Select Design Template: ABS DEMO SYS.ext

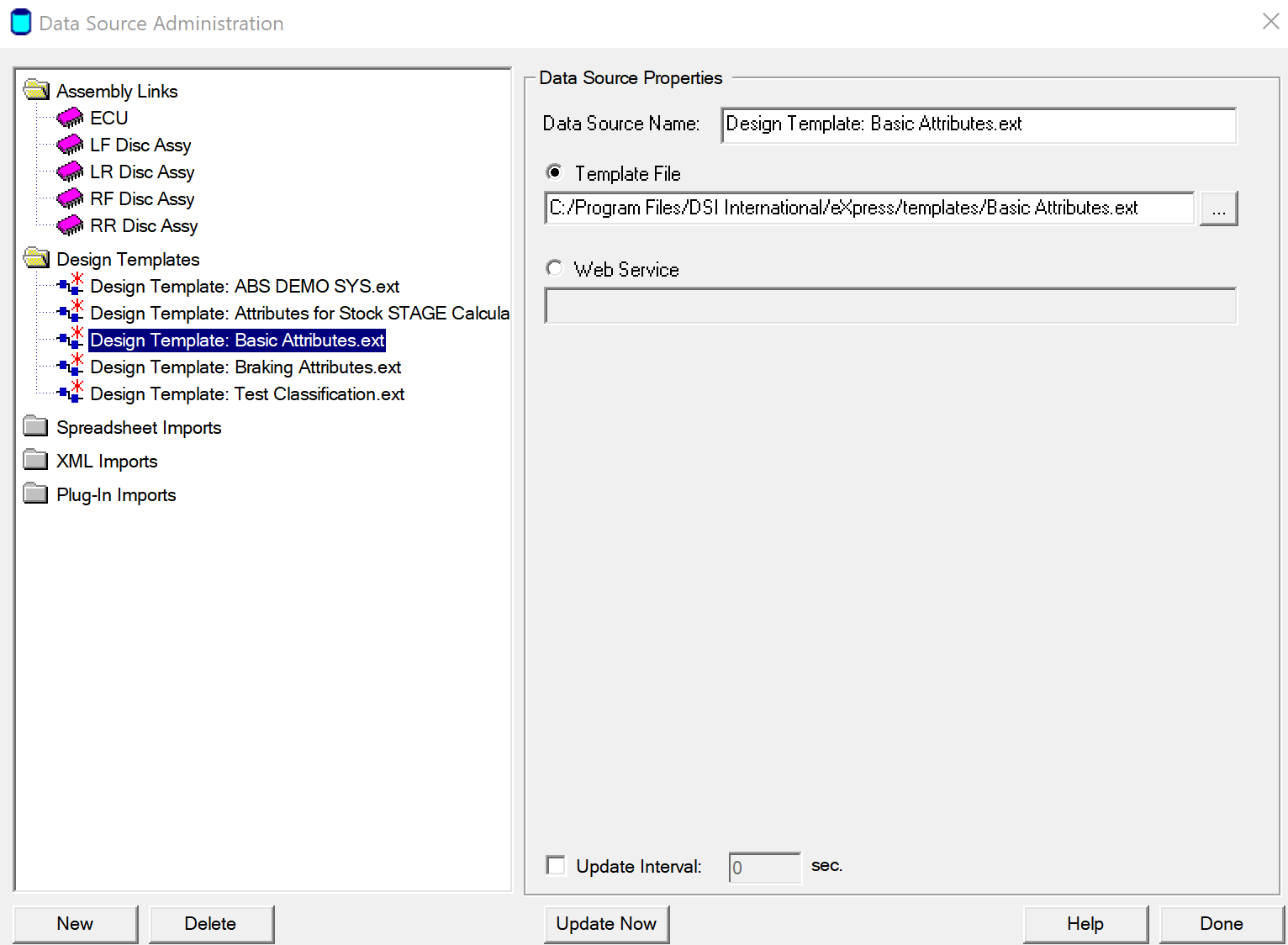pos(245,286)
